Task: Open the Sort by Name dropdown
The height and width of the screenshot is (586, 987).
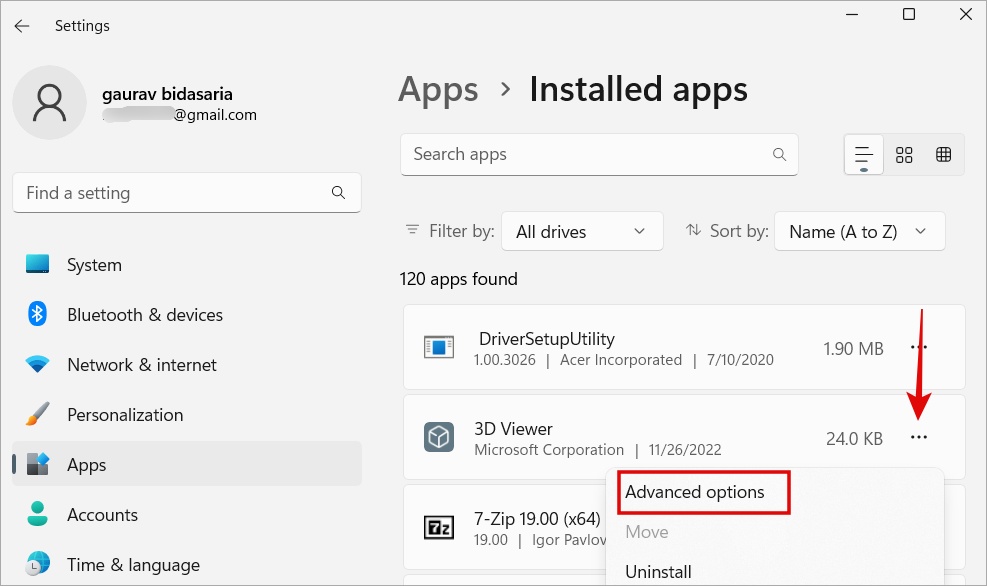Action: point(859,231)
